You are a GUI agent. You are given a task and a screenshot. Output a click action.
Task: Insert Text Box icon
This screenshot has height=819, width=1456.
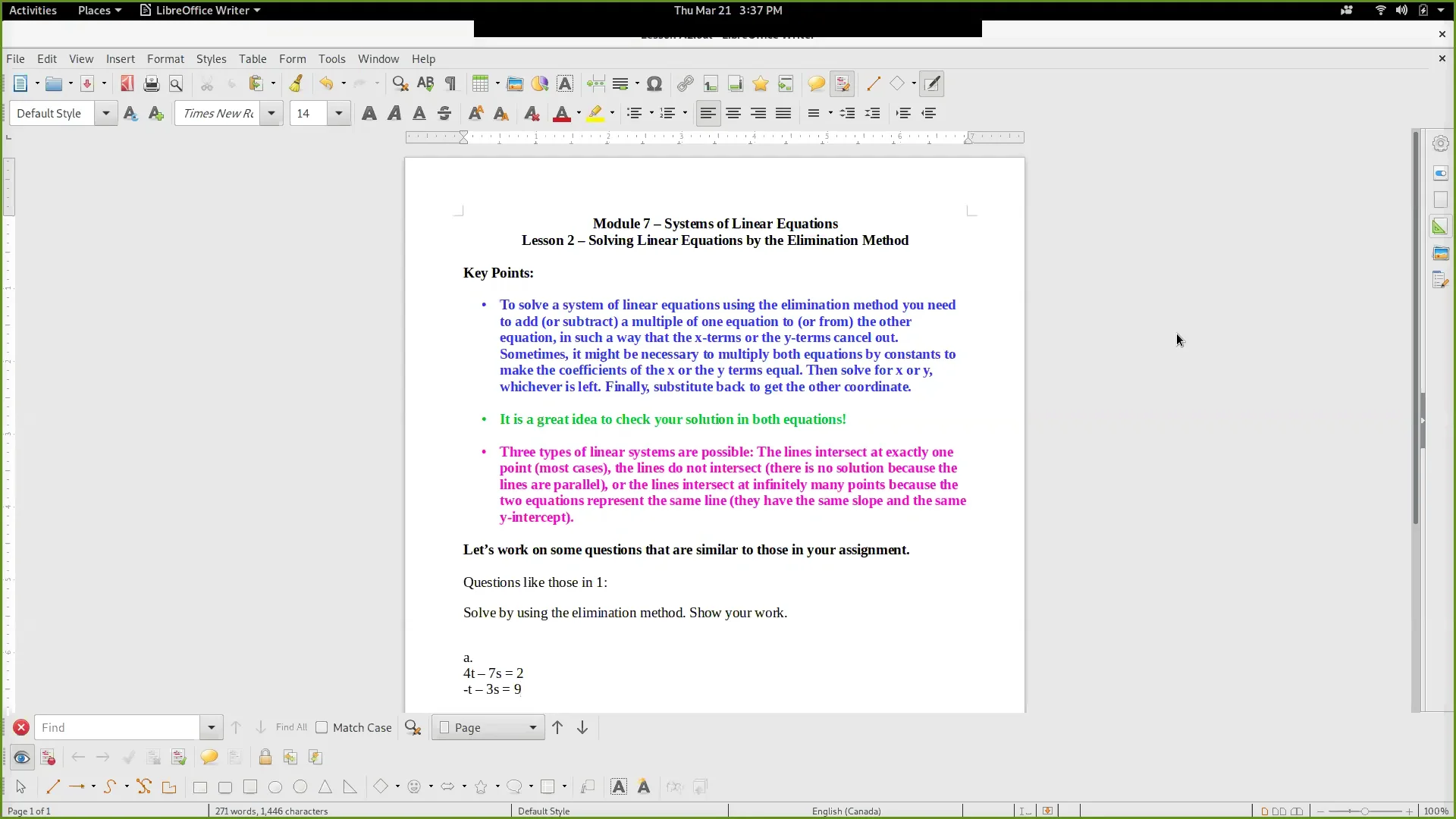[565, 83]
